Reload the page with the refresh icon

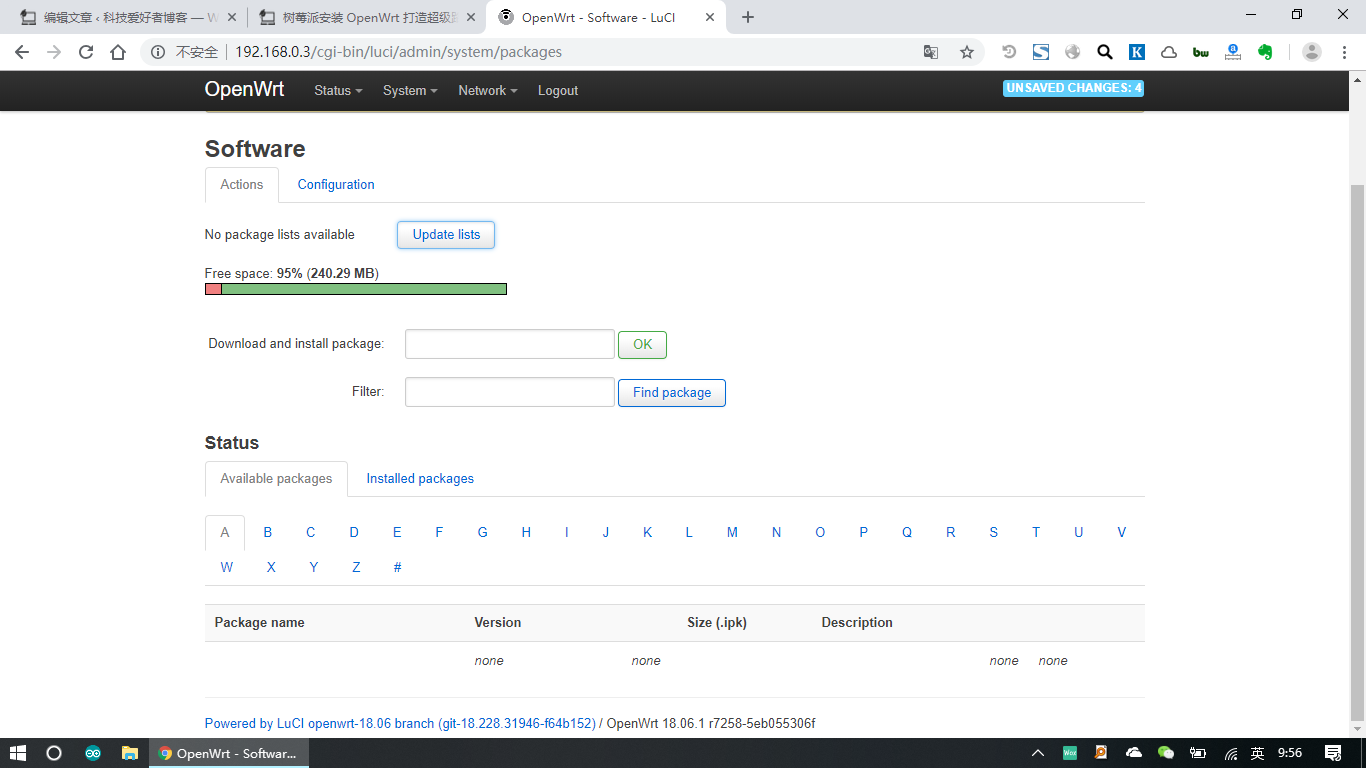tap(86, 52)
